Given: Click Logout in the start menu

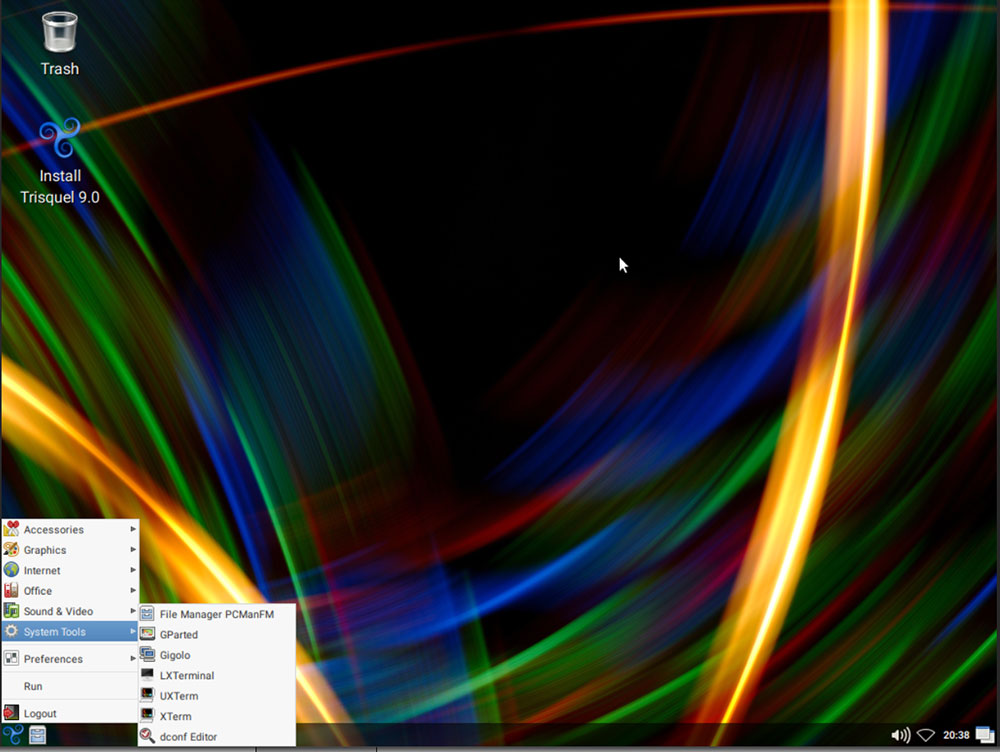Looking at the screenshot, I should [x=40, y=714].
